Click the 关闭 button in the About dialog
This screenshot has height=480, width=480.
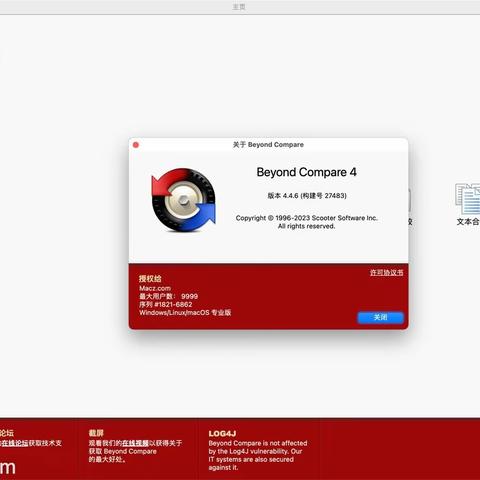(380, 317)
